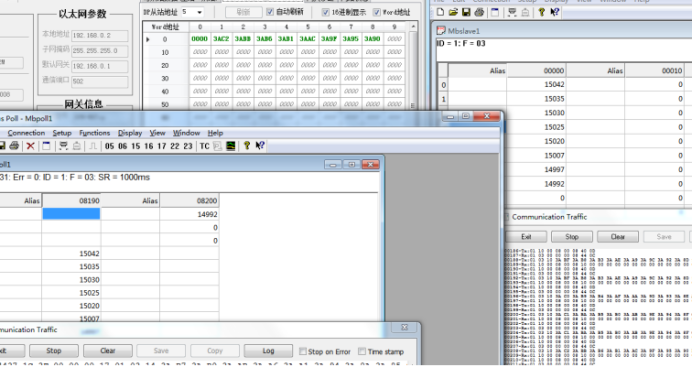The height and width of the screenshot is (367, 692).
Task: Open the green real-time chart icon
Action: tap(230, 146)
